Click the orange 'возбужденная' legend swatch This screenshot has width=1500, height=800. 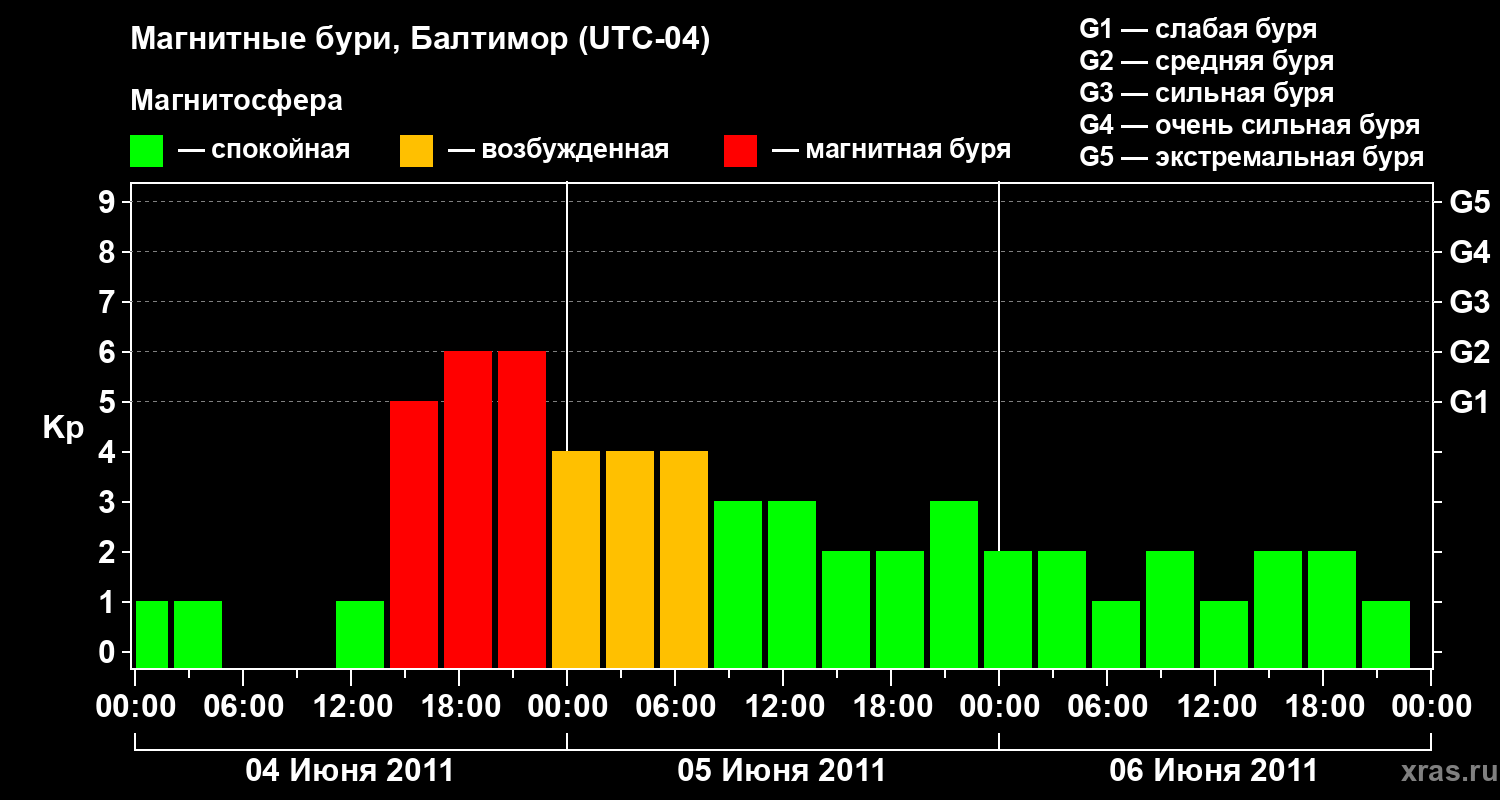coord(416,151)
